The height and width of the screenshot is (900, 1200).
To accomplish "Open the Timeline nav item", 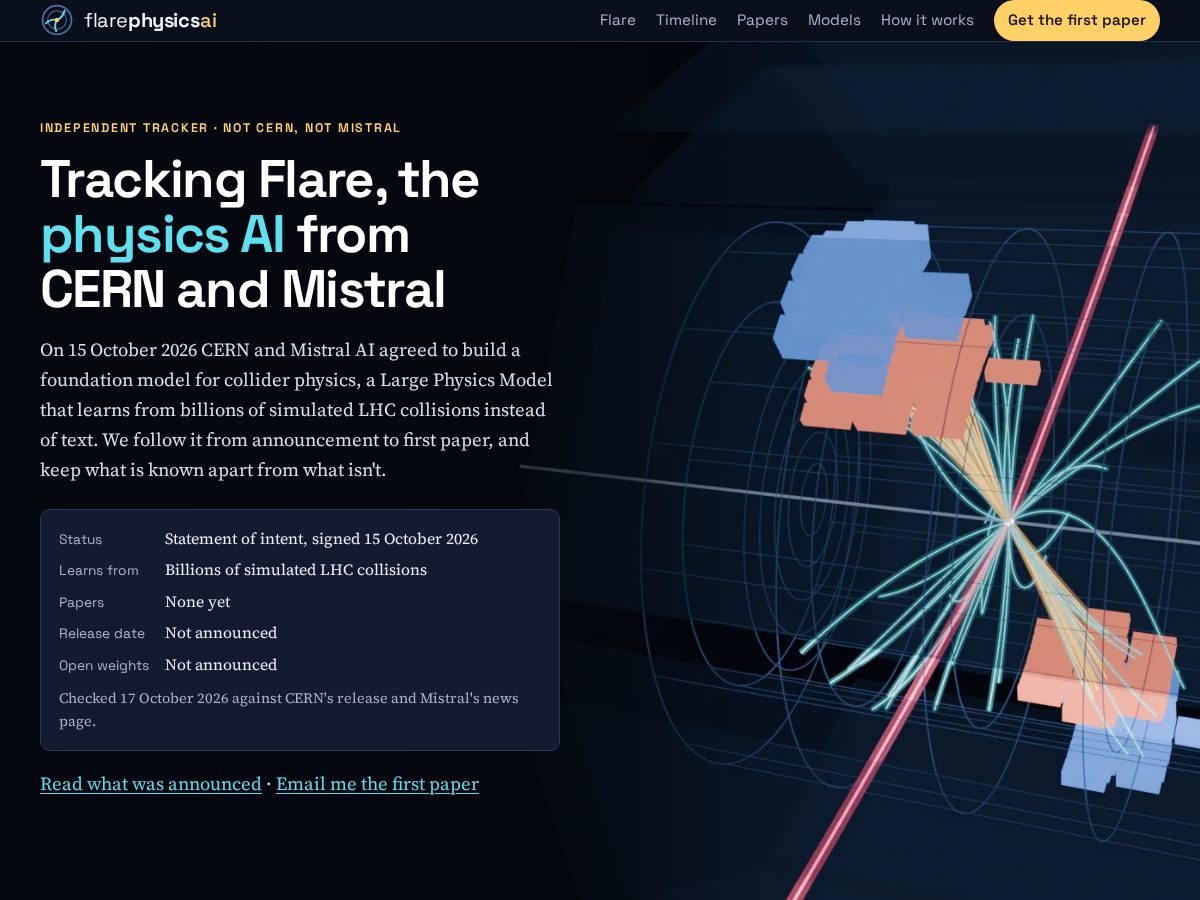I will [686, 20].
